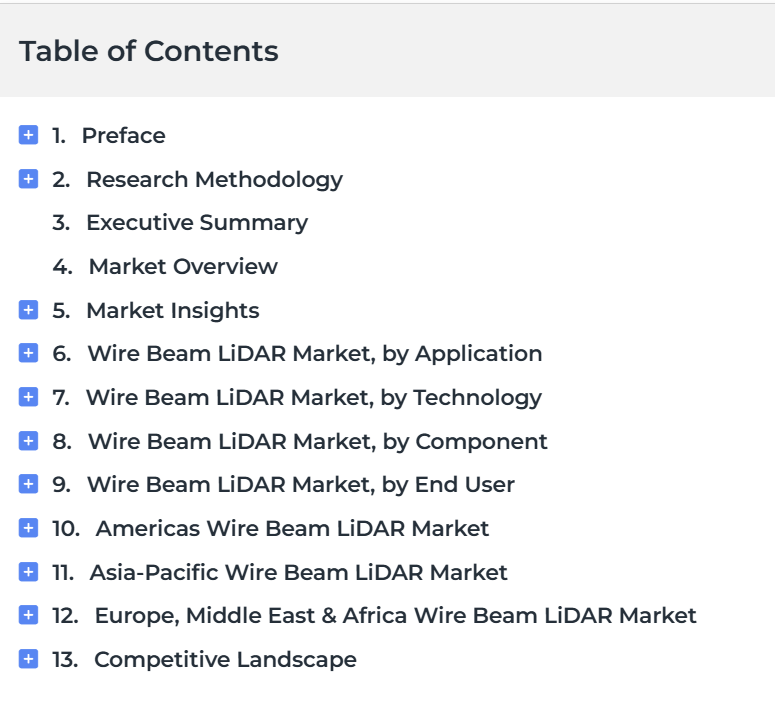Open the Executive Summary entry
This screenshot has height=703, width=775.
[197, 223]
